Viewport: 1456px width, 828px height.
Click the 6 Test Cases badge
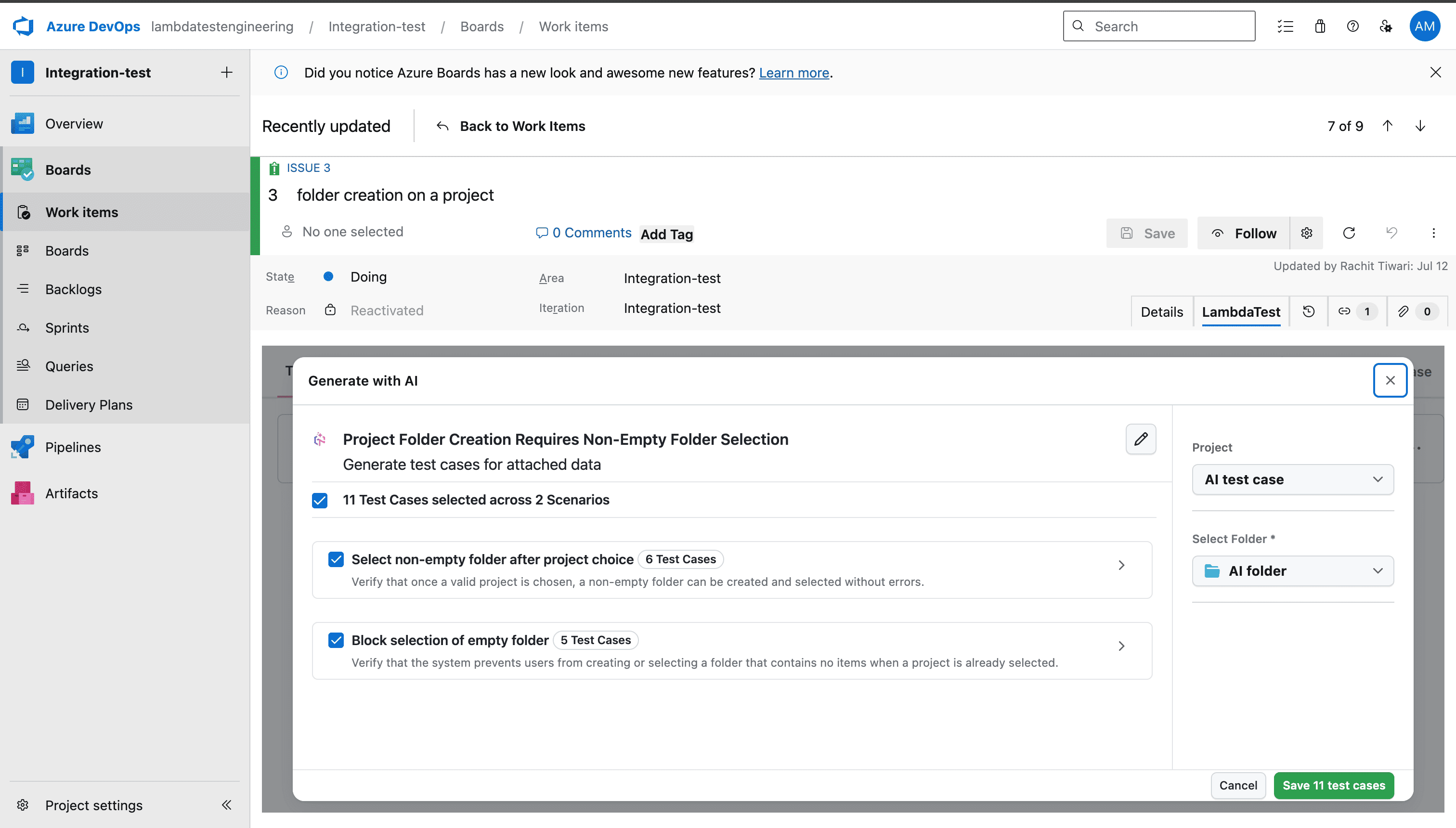pos(680,559)
